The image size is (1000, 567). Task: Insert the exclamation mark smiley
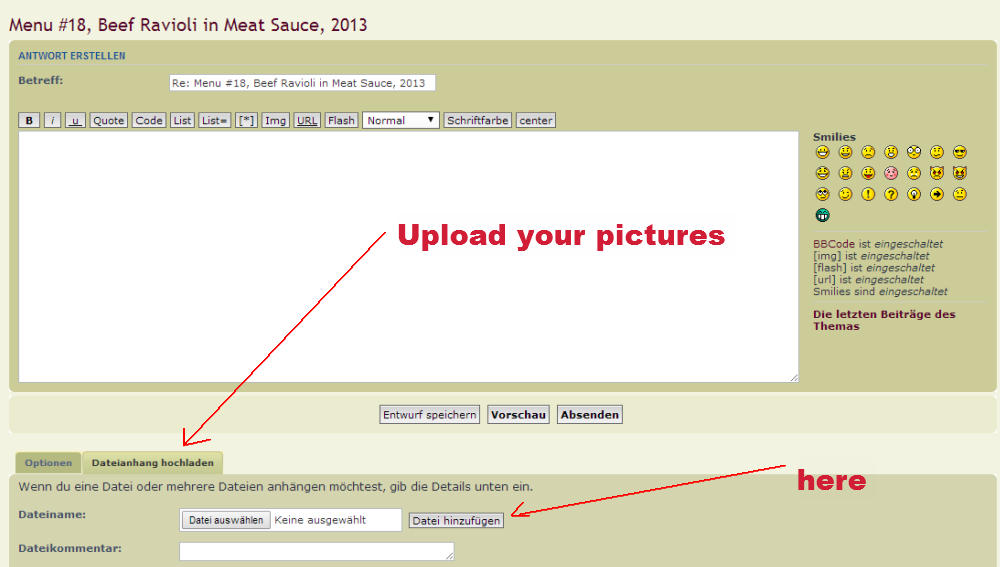point(868,194)
